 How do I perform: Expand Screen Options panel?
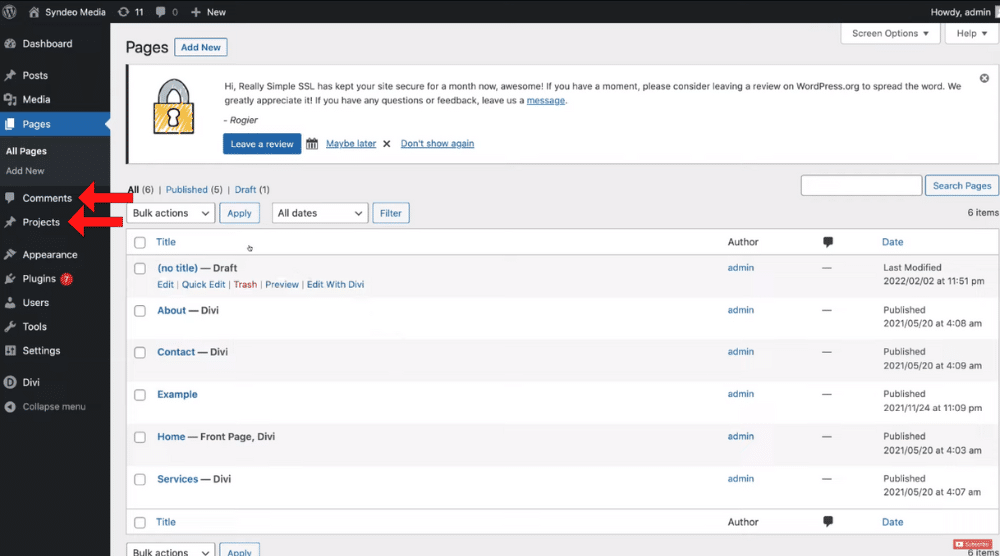click(890, 33)
